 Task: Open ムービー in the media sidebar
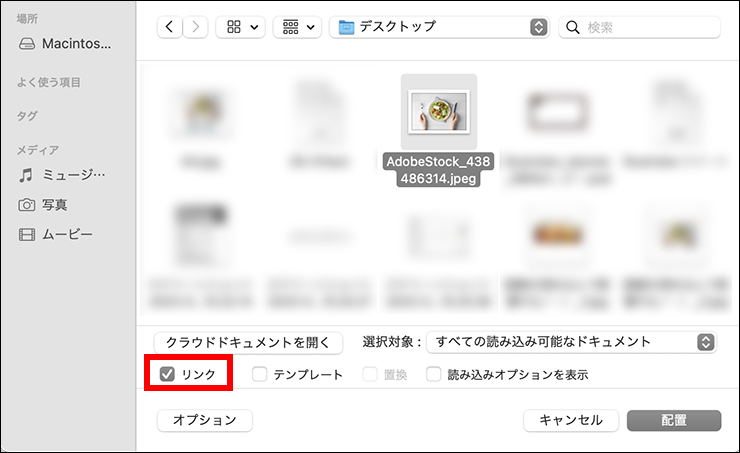55,235
